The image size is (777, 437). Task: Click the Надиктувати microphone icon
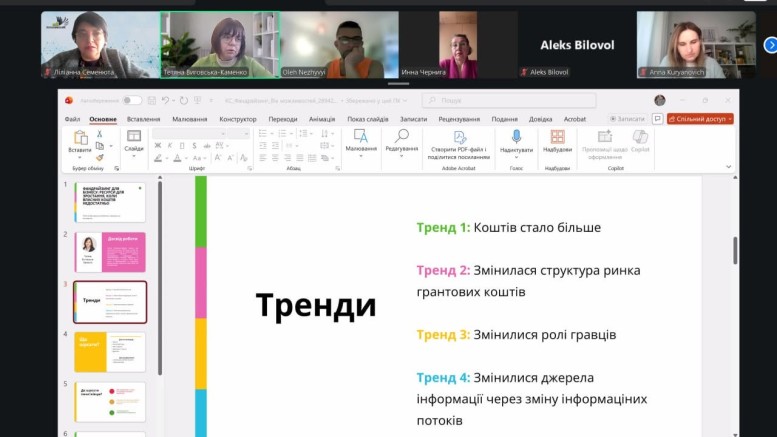click(516, 136)
